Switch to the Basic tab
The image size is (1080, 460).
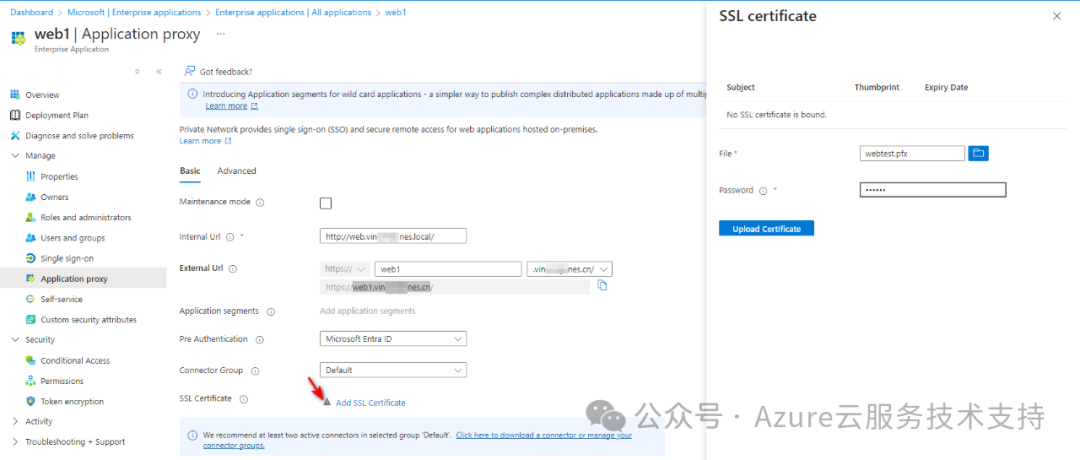point(190,171)
